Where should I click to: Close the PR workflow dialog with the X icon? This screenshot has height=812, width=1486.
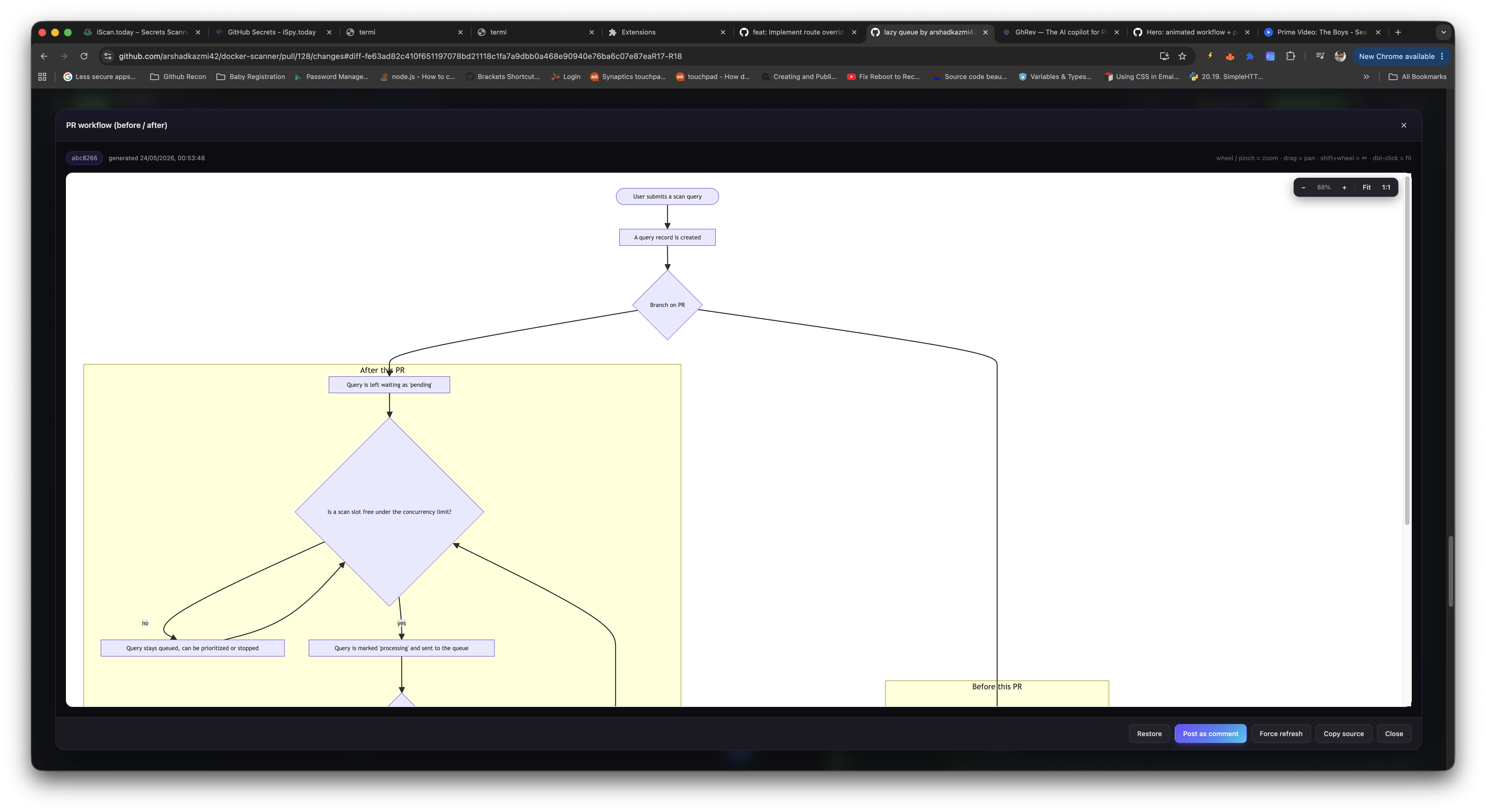1403,125
